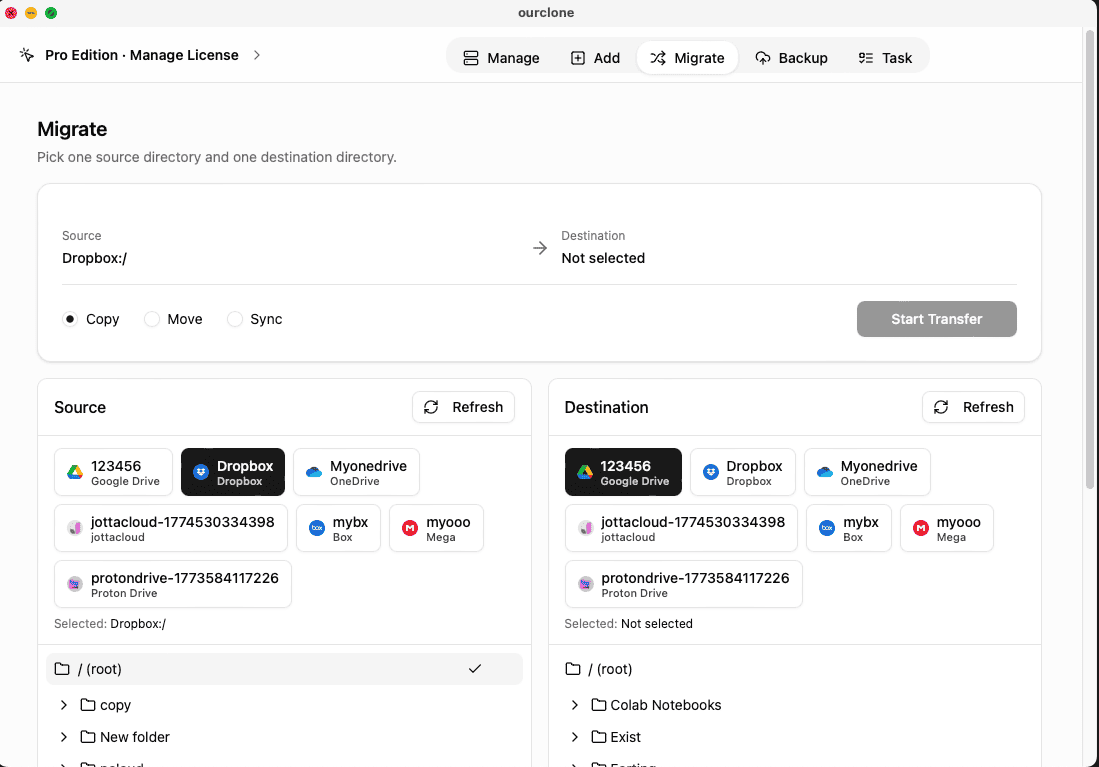Pick the mybx Box account in Source
Viewport: 1099px width, 767px height.
click(338, 528)
